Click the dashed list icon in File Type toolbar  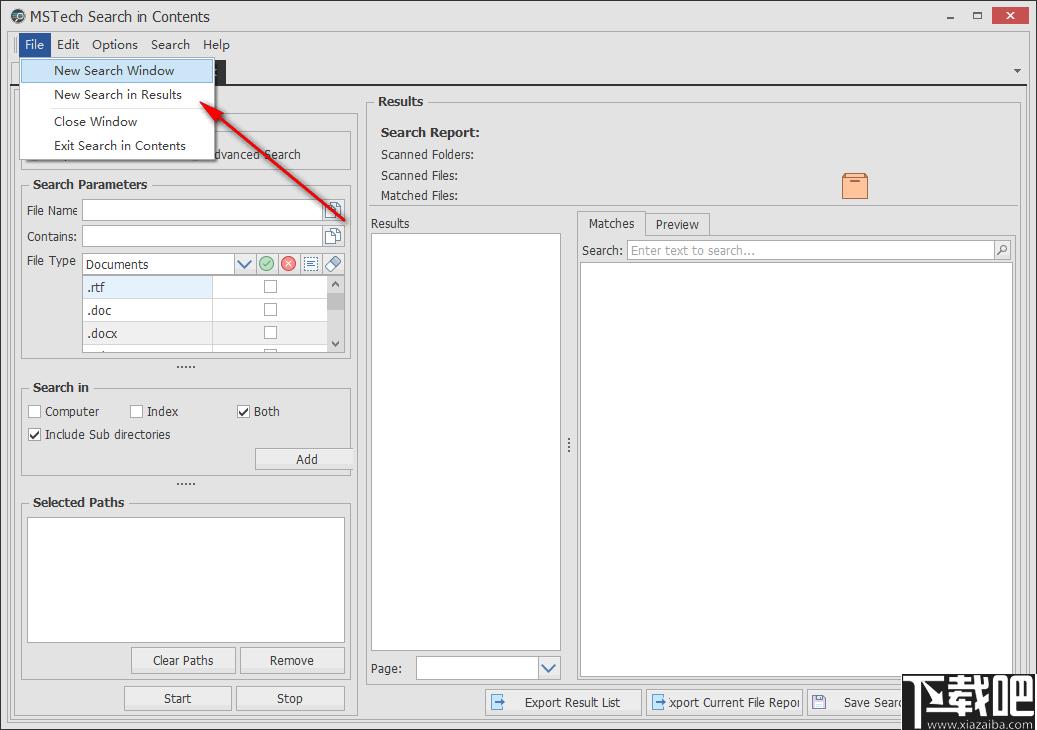coord(311,264)
